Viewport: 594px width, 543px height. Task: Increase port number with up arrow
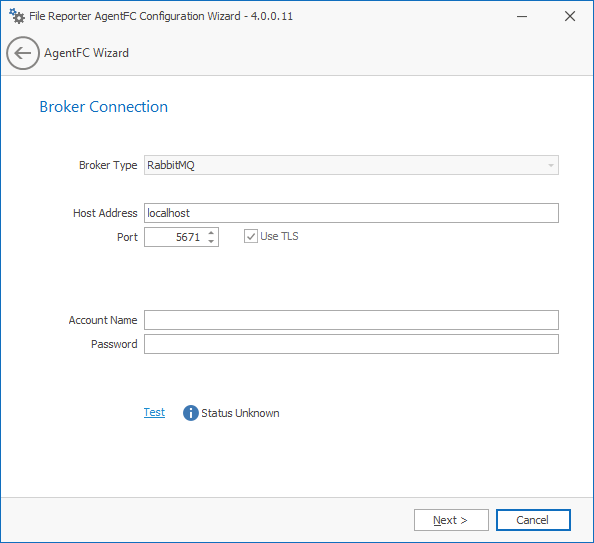211,233
